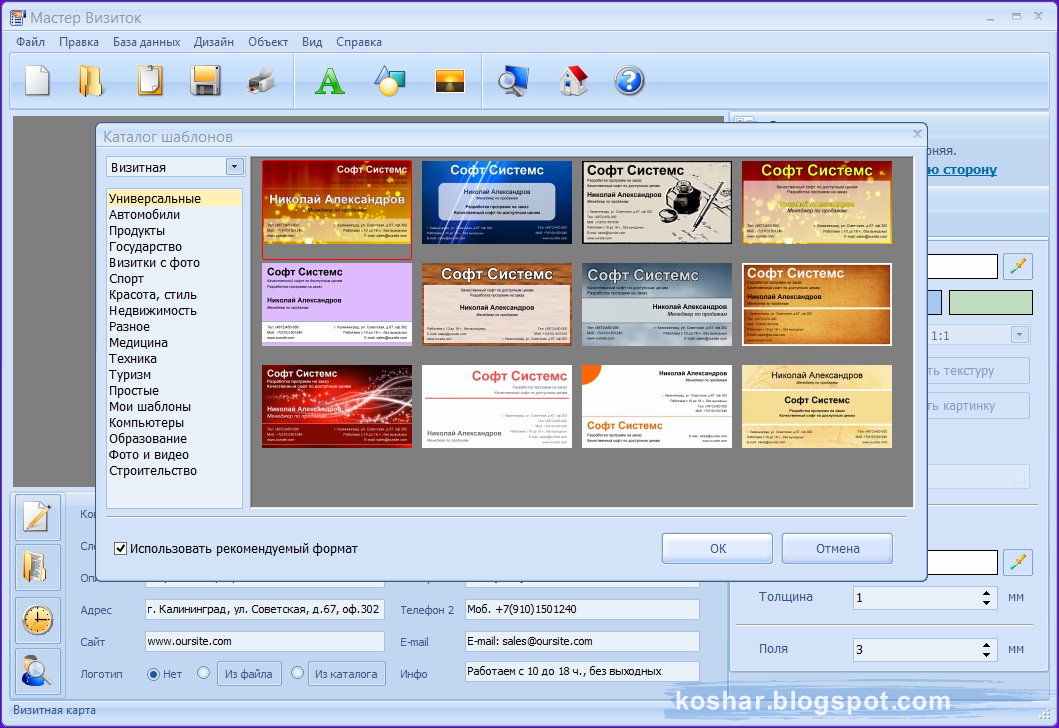Select the 'Нет' logo radio button
This screenshot has height=728, width=1059.
154,674
